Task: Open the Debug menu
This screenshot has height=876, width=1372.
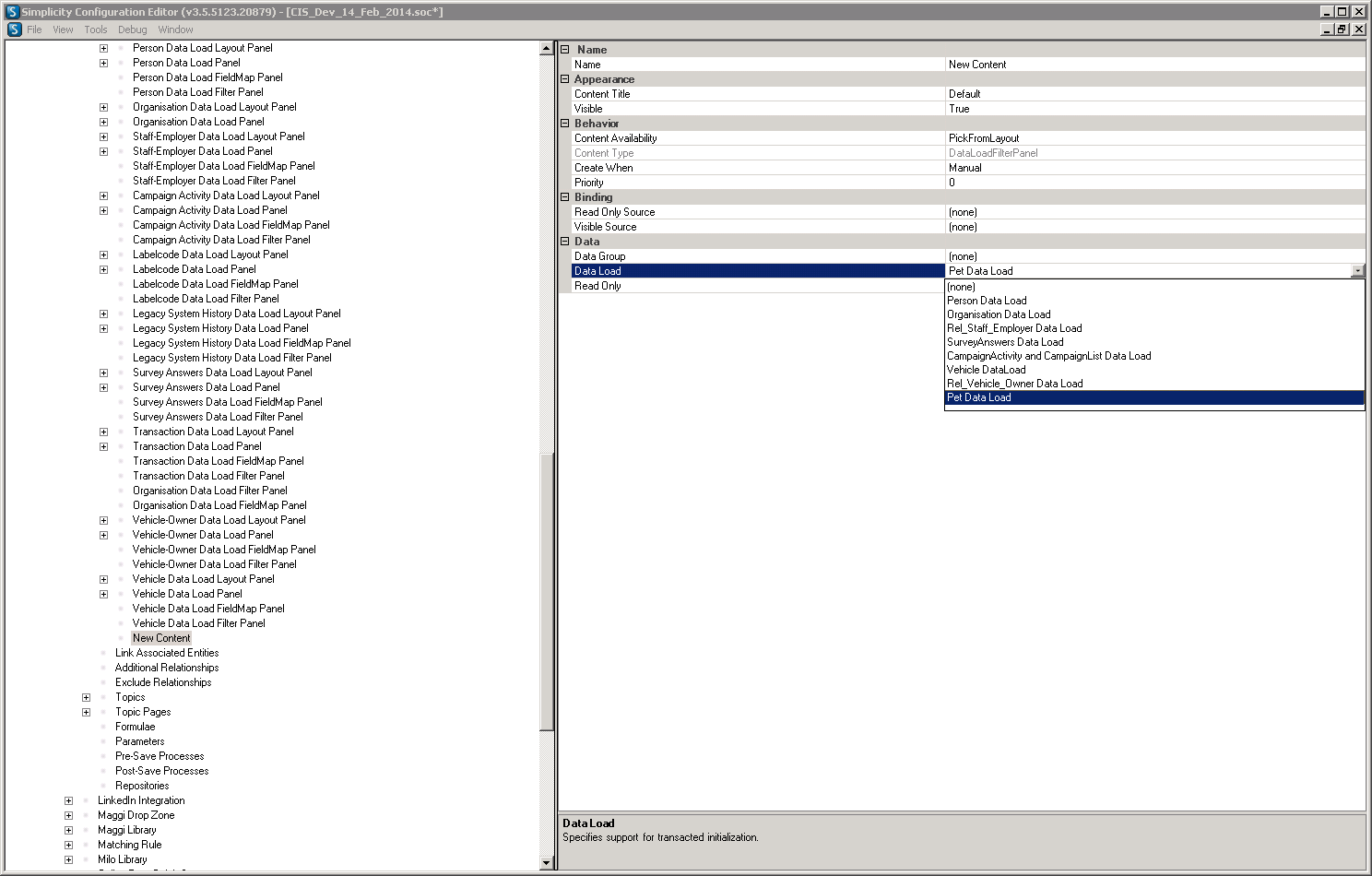Action: tap(132, 30)
